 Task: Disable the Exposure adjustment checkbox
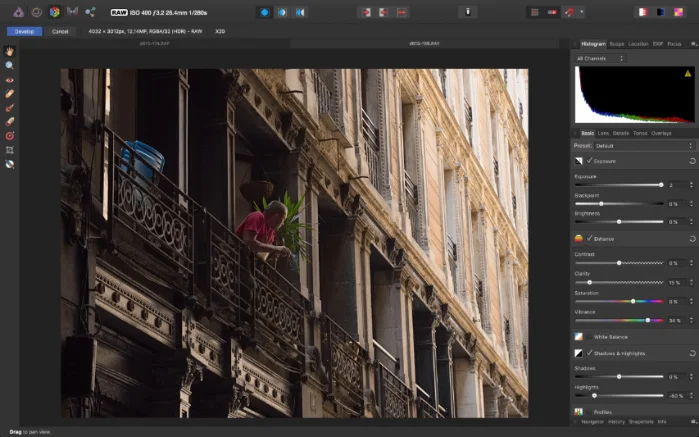[589, 160]
